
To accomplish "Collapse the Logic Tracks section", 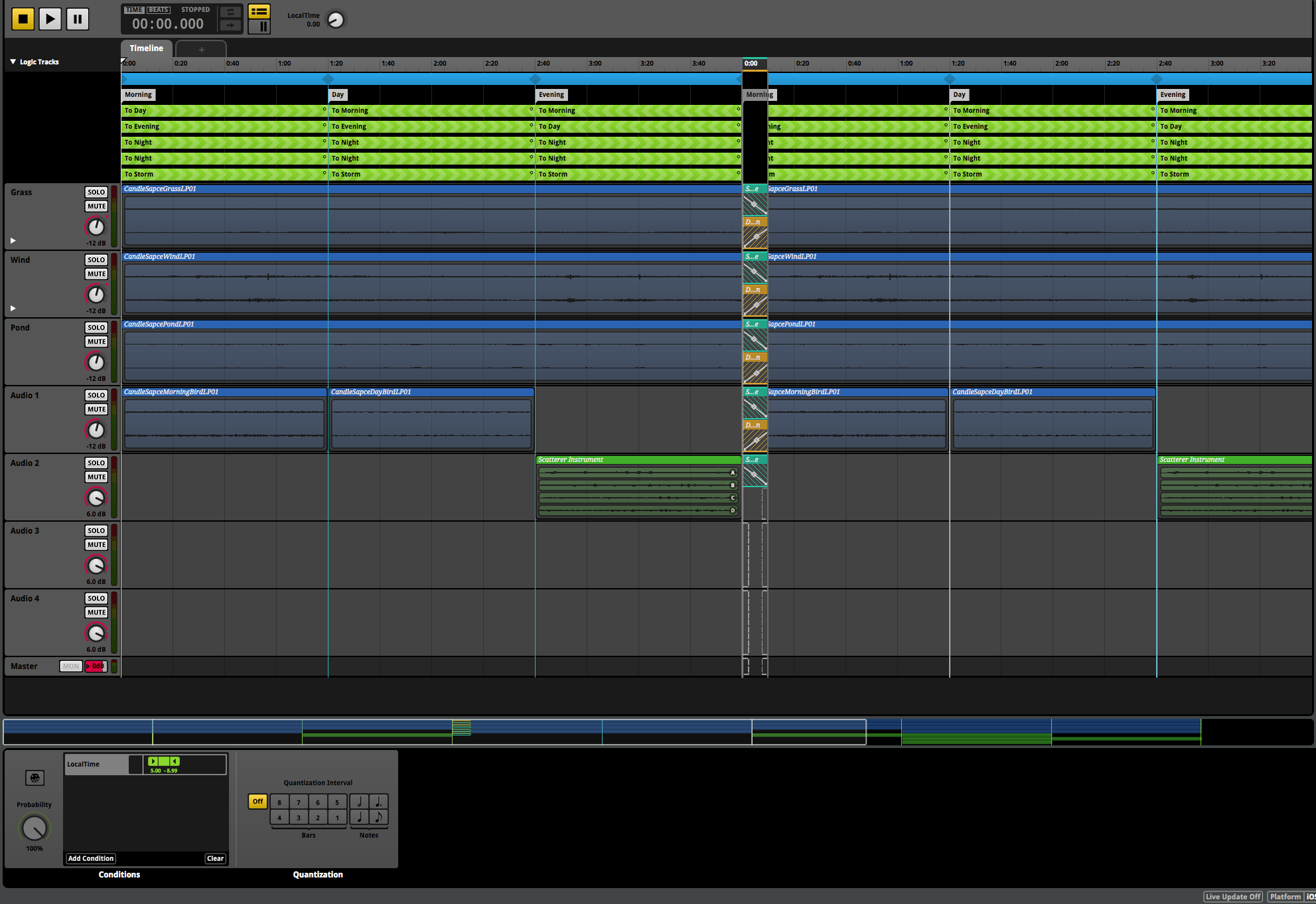I will click(x=11, y=61).
